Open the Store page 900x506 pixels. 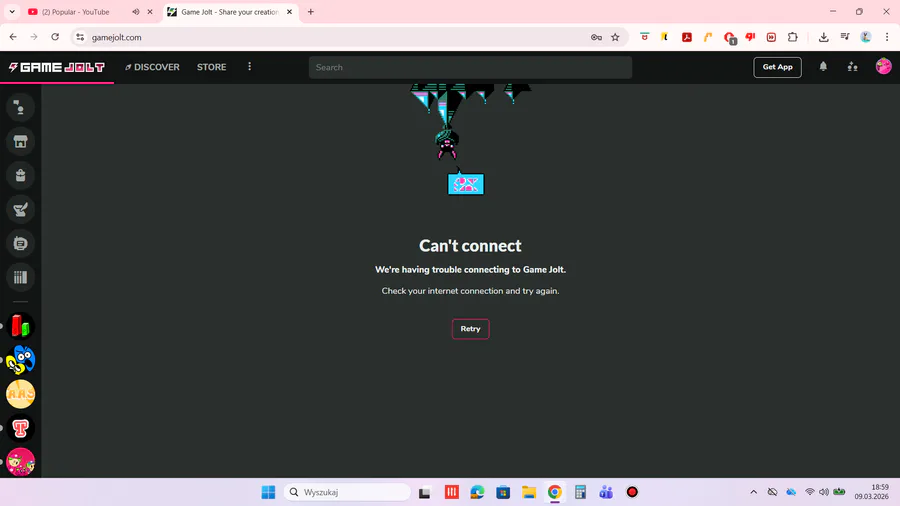(211, 67)
